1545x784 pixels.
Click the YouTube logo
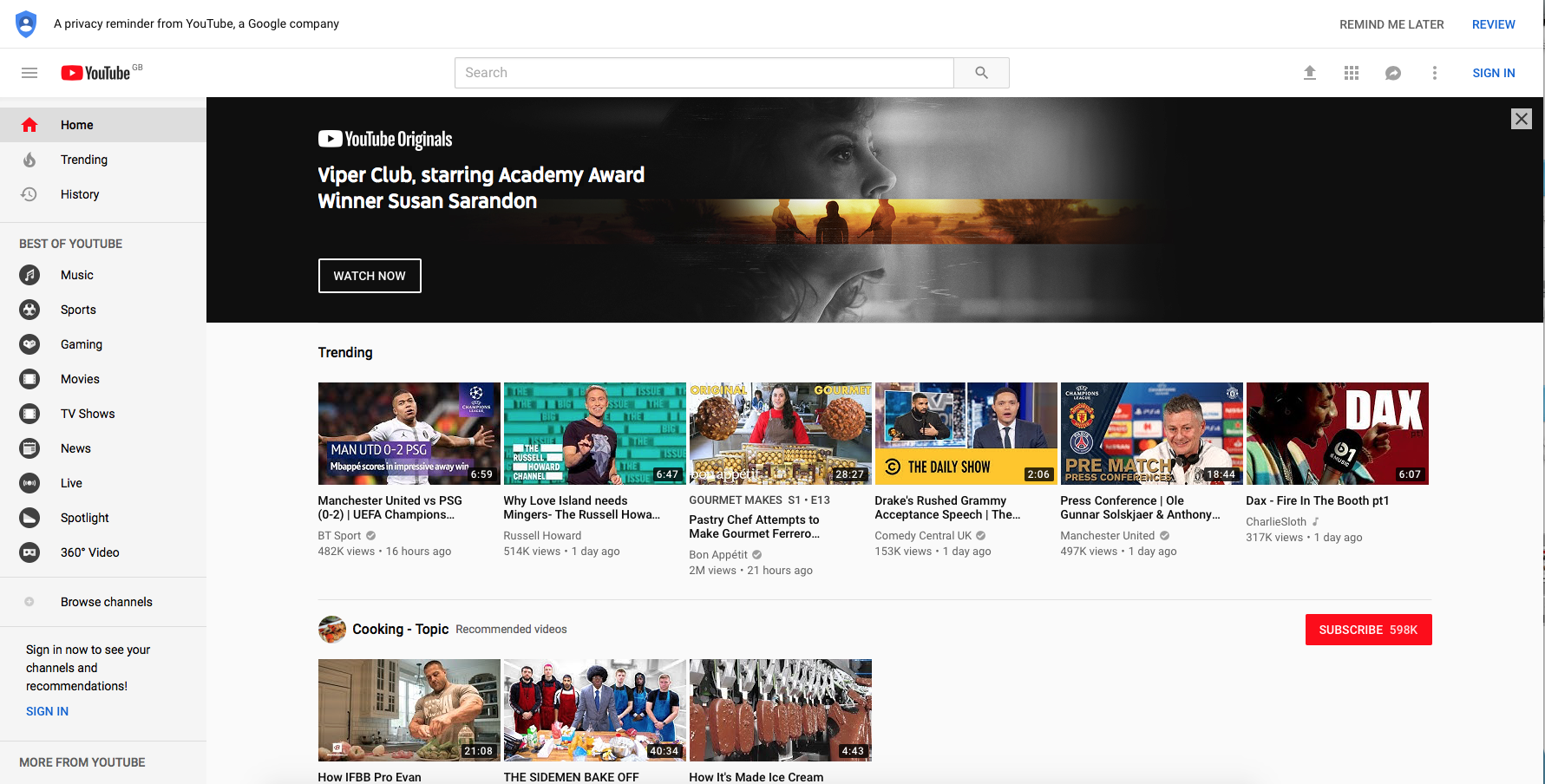click(96, 73)
